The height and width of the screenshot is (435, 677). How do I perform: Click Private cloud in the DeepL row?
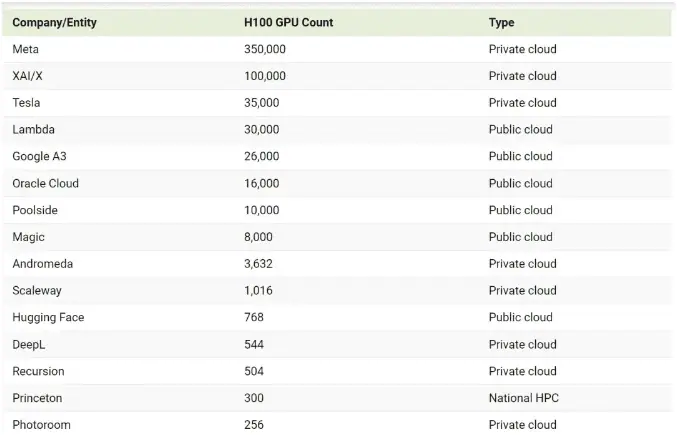pos(522,344)
